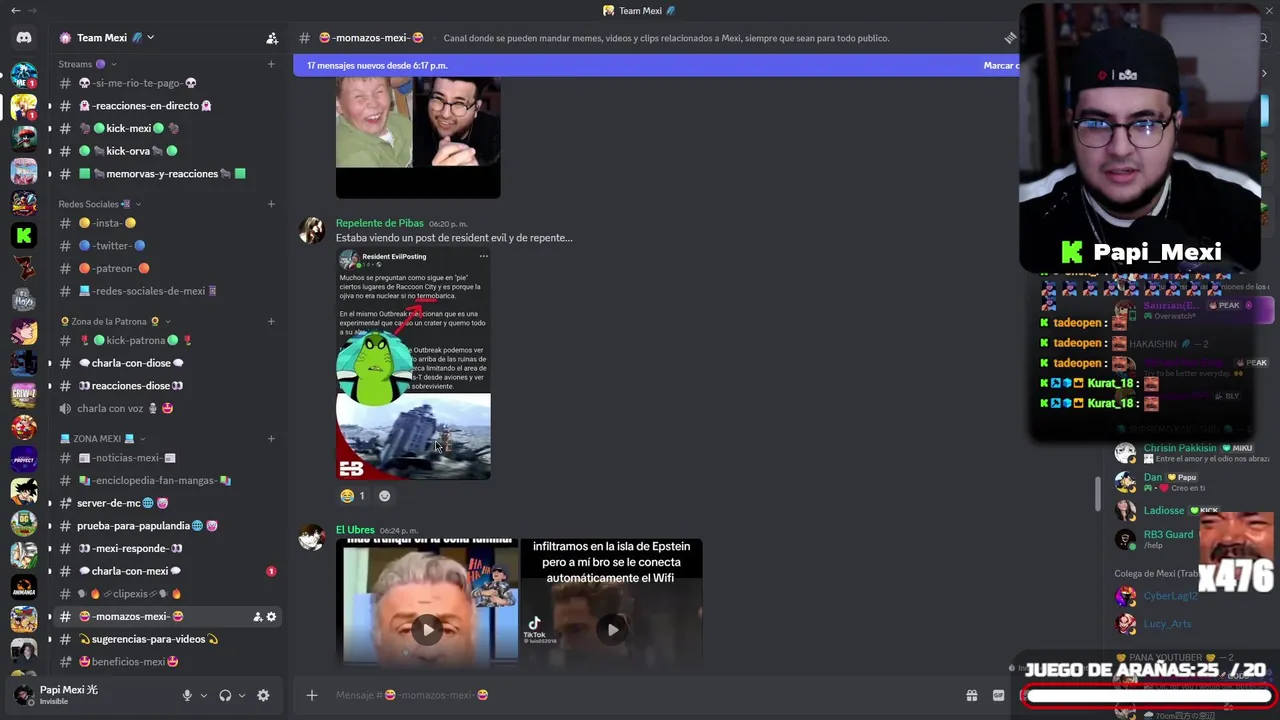Open the GIF picker icon

coord(998,695)
